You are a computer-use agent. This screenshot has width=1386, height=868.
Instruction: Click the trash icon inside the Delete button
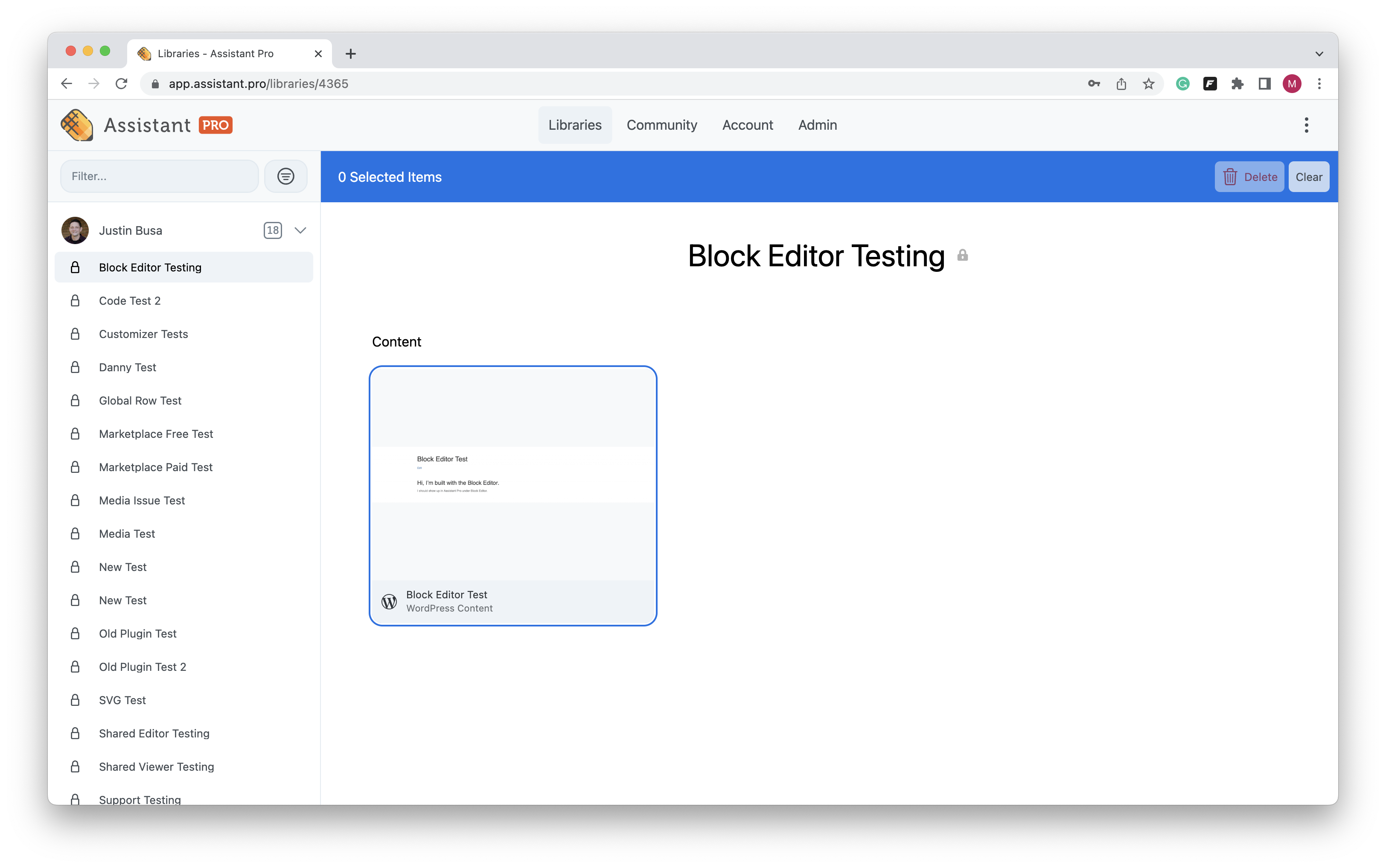point(1231,176)
